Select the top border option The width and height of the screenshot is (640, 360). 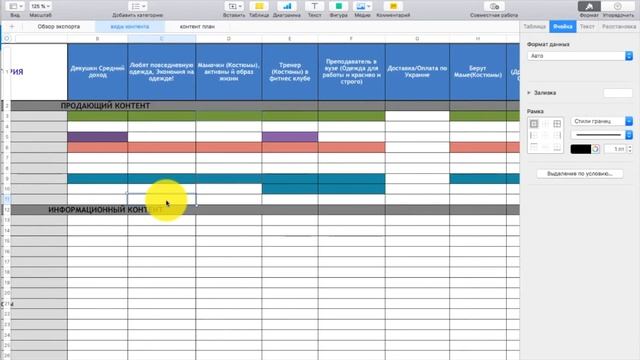(x=534, y=147)
